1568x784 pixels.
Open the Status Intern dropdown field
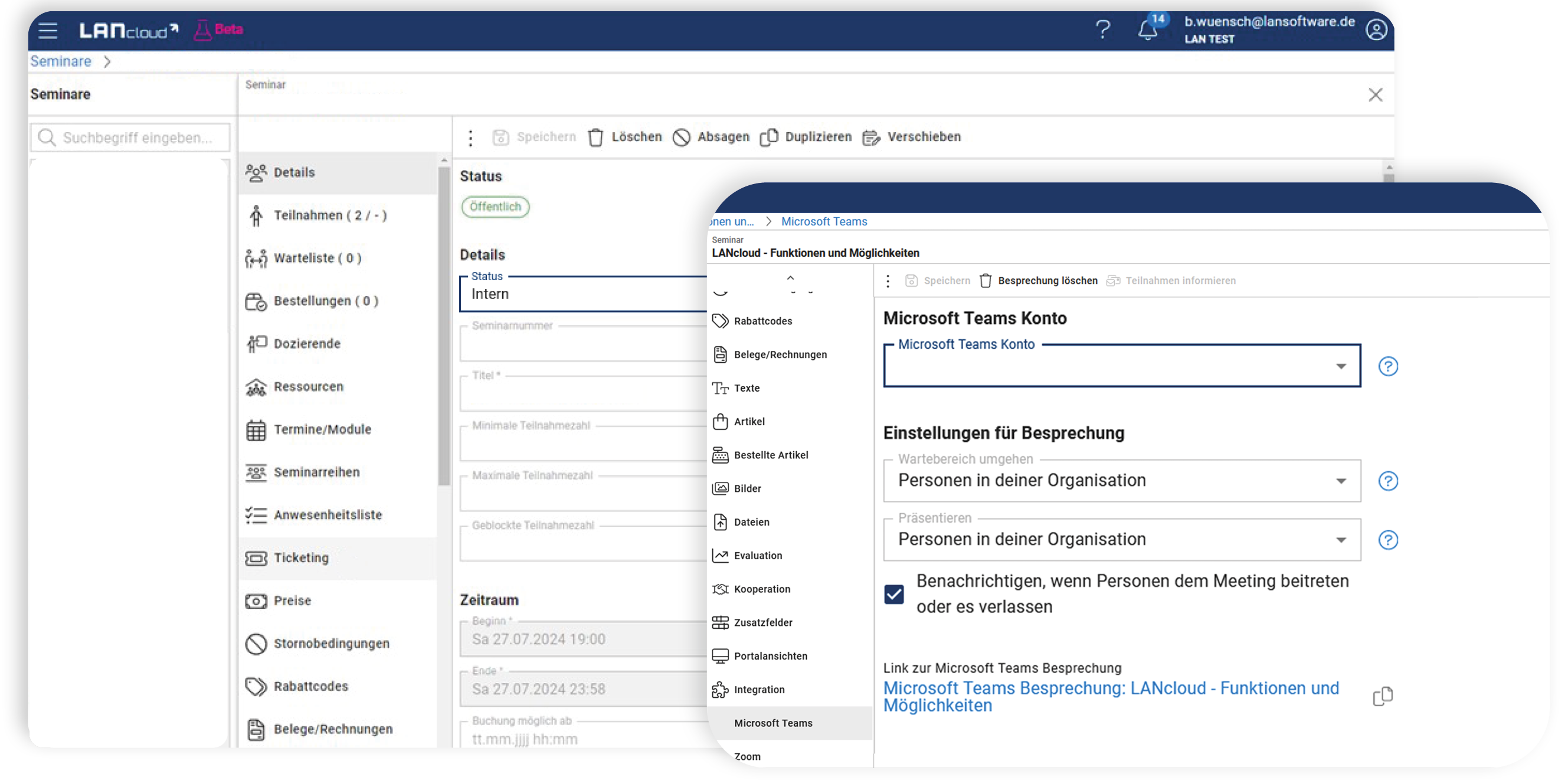(x=582, y=294)
